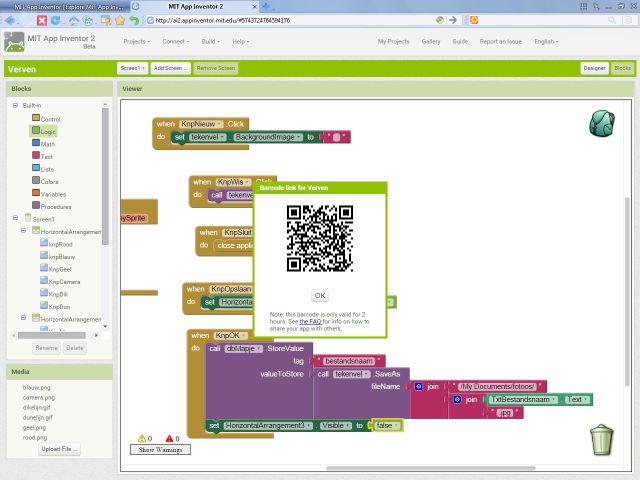Open the FAQ link in barcode dialog
Screen dimensions: 640x480
310,321
